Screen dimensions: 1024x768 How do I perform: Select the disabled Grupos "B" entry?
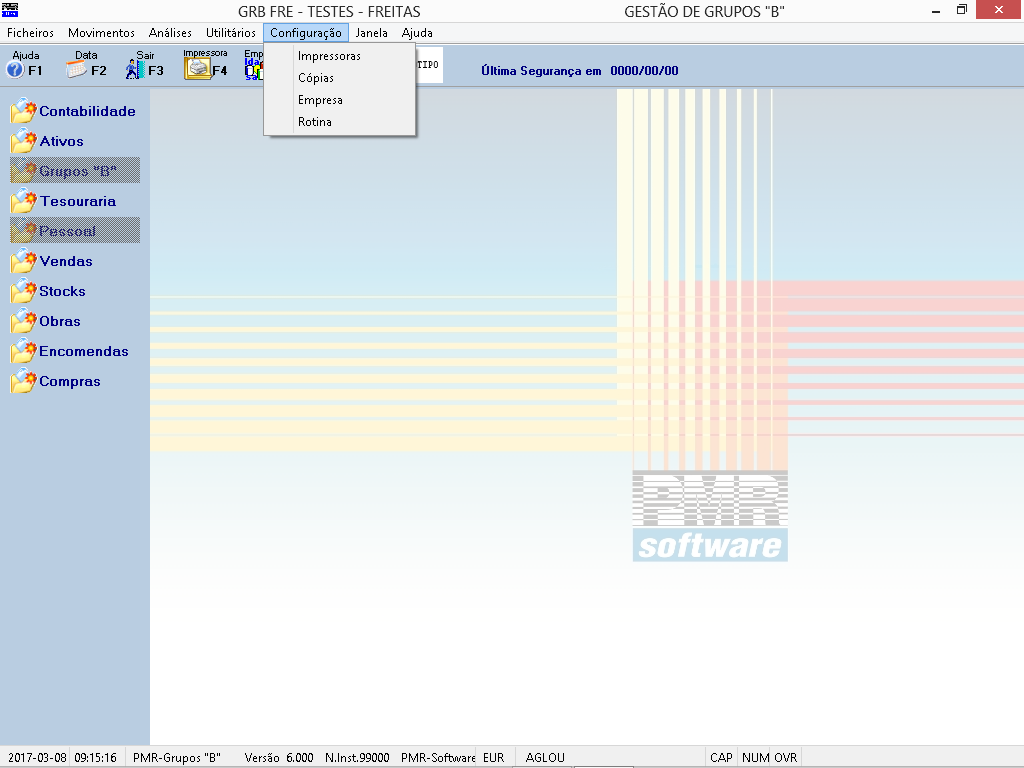click(x=75, y=170)
